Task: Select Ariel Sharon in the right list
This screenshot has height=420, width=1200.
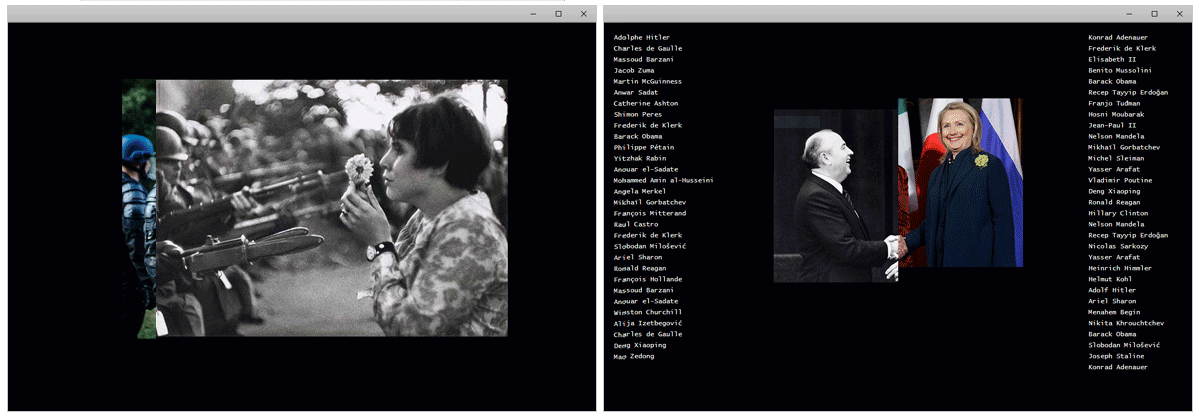Action: coord(1113,301)
